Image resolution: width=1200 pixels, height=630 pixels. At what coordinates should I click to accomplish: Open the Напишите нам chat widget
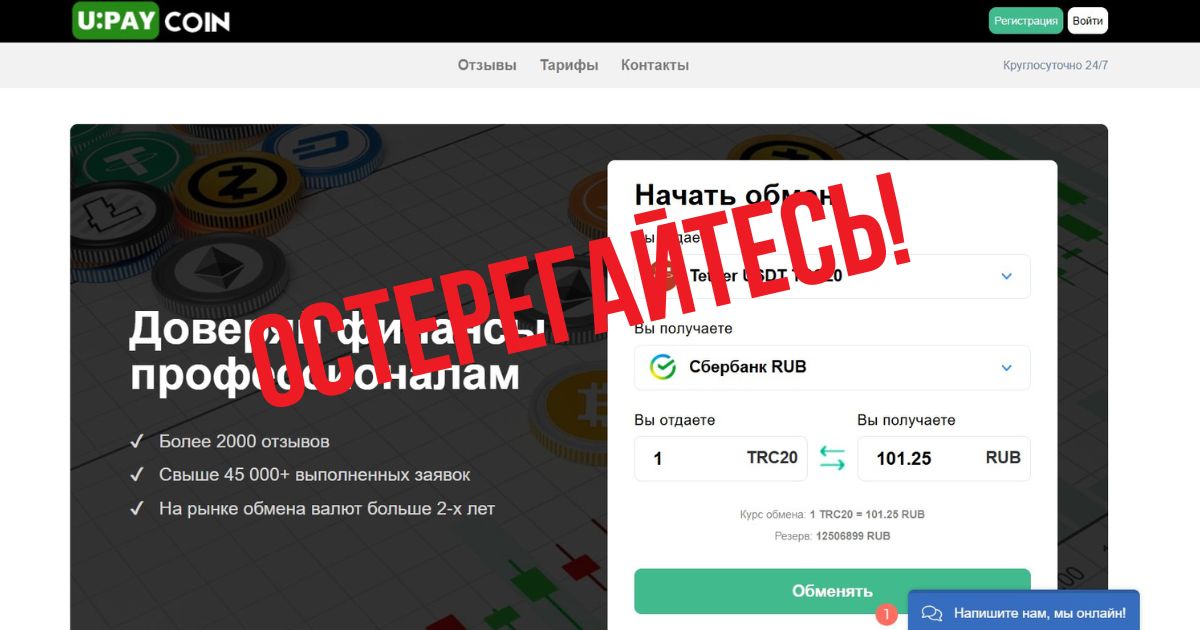pos(1024,612)
